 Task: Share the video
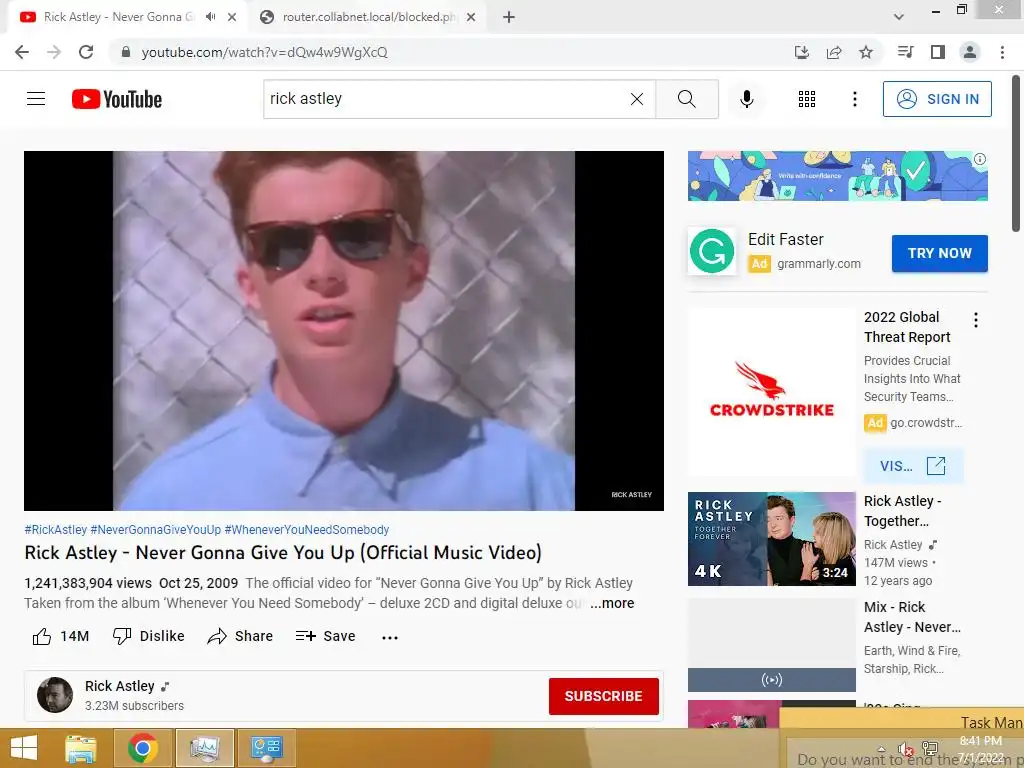tap(240, 636)
